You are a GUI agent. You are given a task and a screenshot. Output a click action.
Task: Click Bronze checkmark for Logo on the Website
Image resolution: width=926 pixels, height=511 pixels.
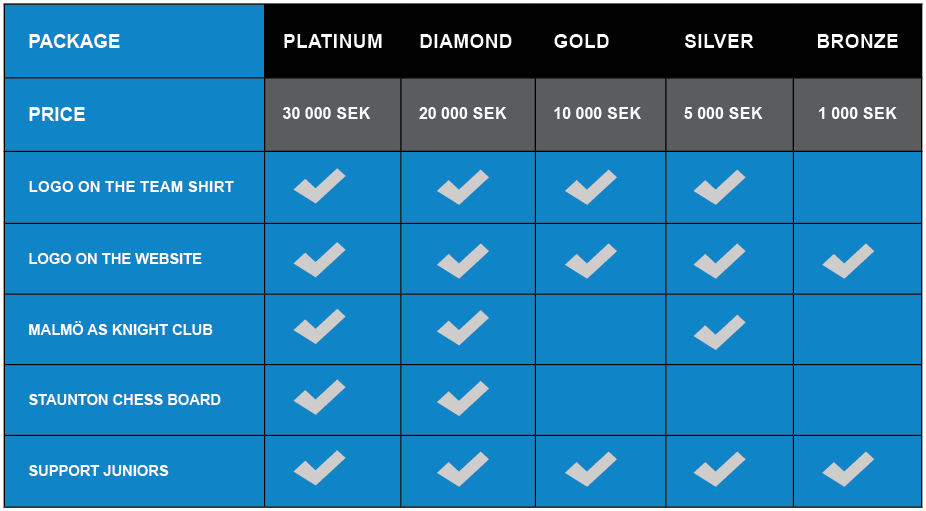[848, 261]
